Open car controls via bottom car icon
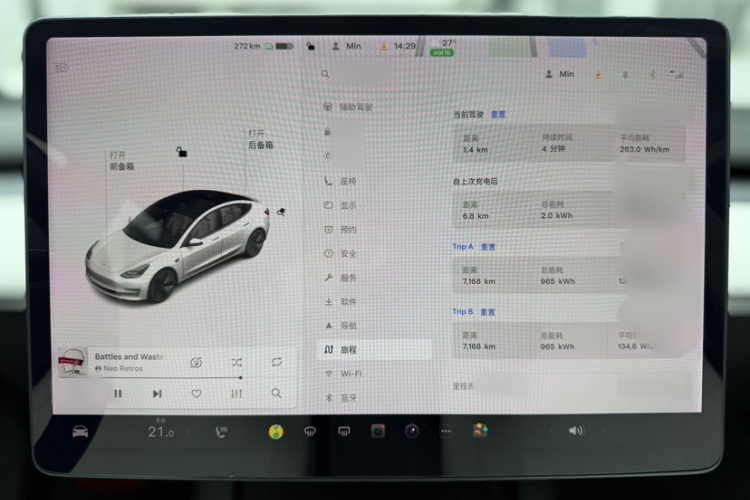Screen dimensions: 750x500 (x=80, y=432)
